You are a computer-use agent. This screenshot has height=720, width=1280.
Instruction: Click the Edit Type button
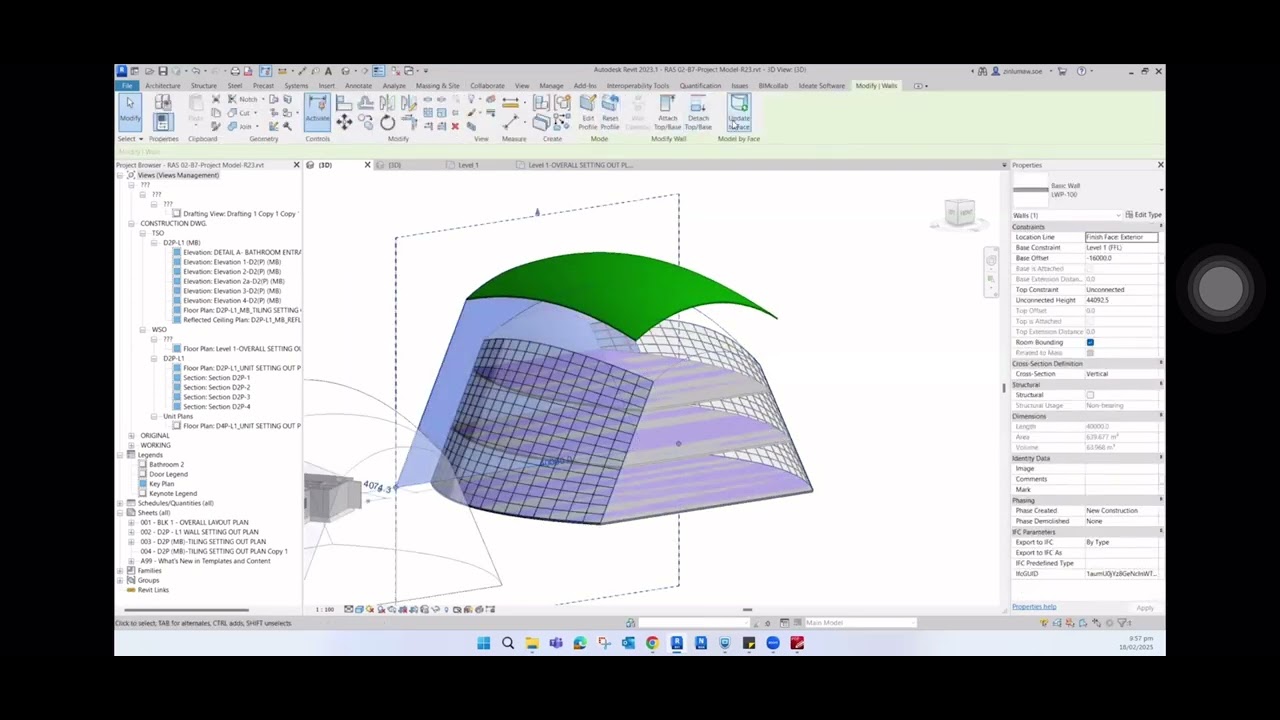pyautogui.click(x=1144, y=215)
